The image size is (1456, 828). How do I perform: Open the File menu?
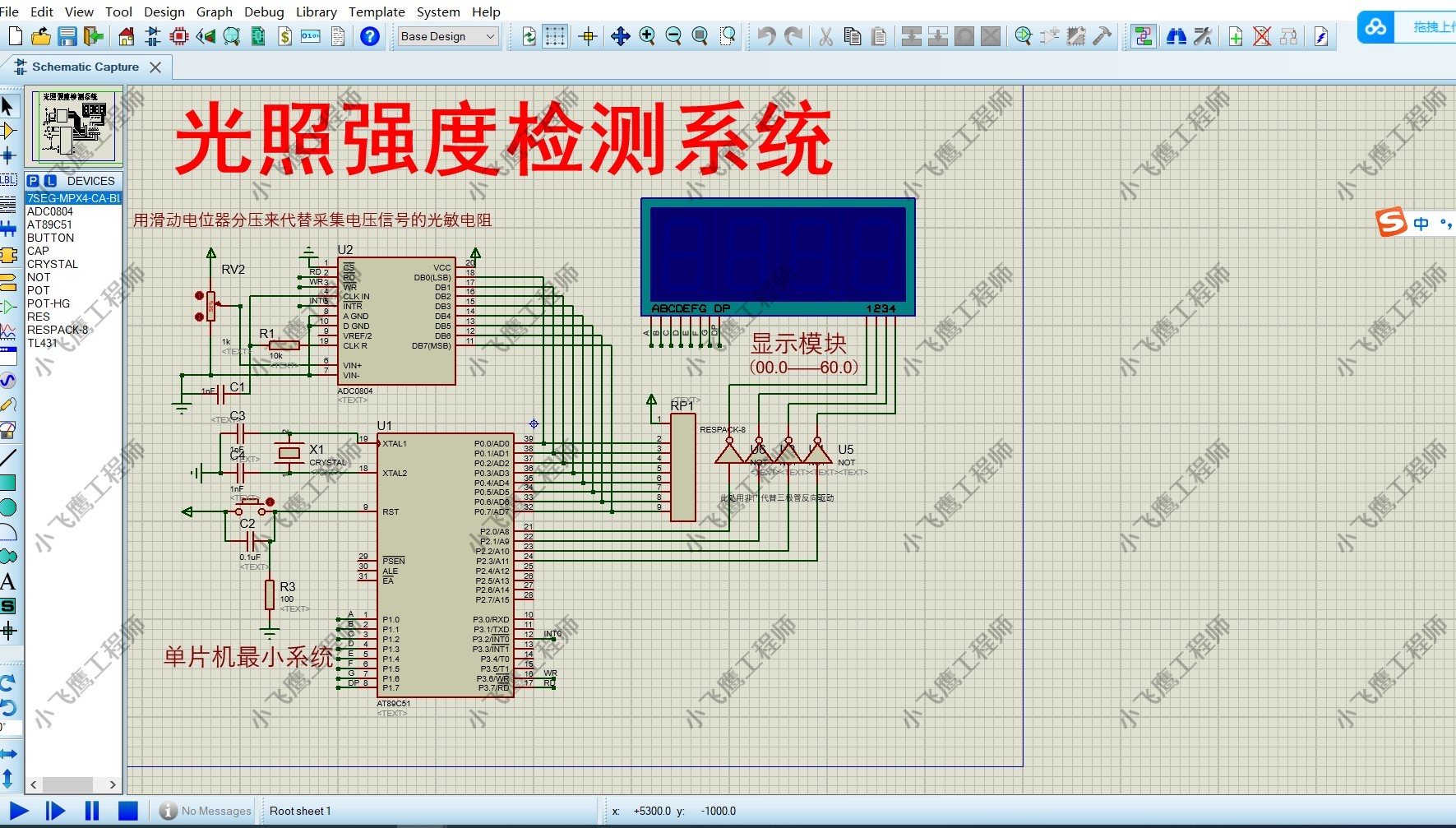(x=10, y=12)
